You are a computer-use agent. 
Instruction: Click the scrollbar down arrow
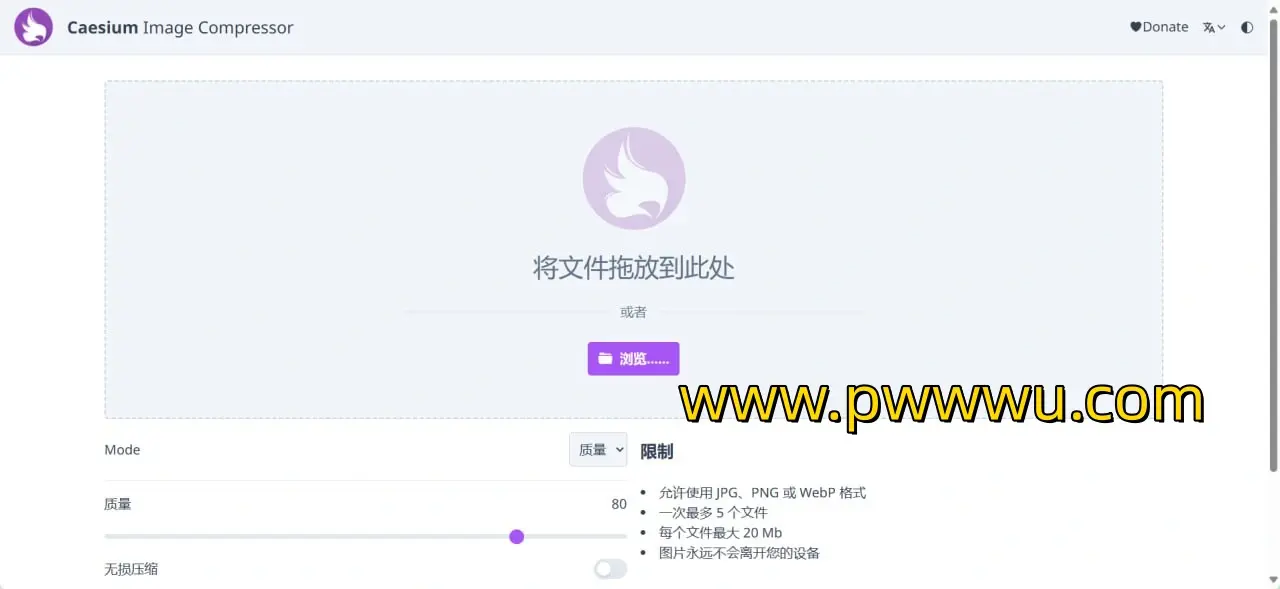tap(1273, 581)
